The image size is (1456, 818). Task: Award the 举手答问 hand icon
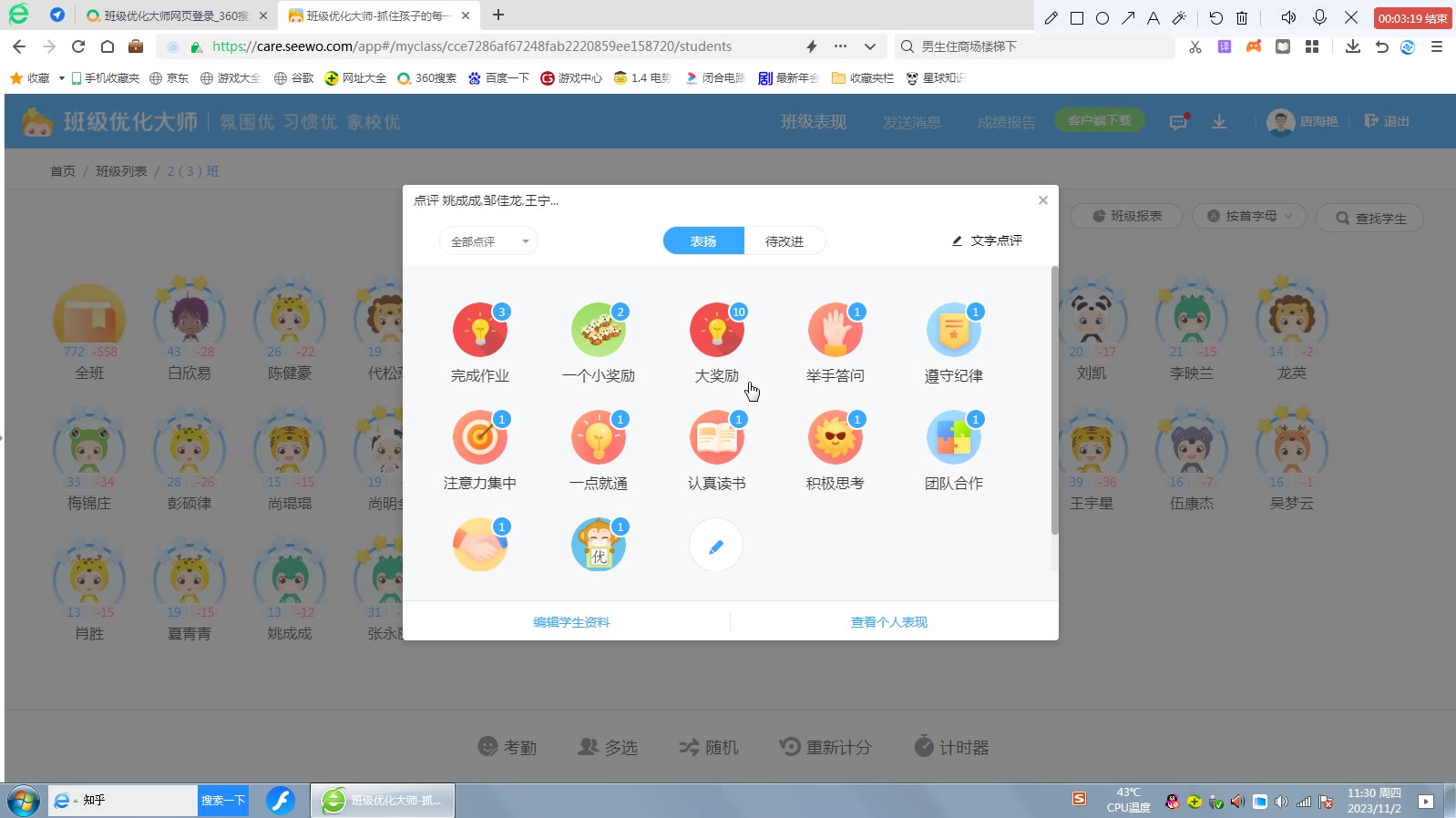(x=836, y=330)
